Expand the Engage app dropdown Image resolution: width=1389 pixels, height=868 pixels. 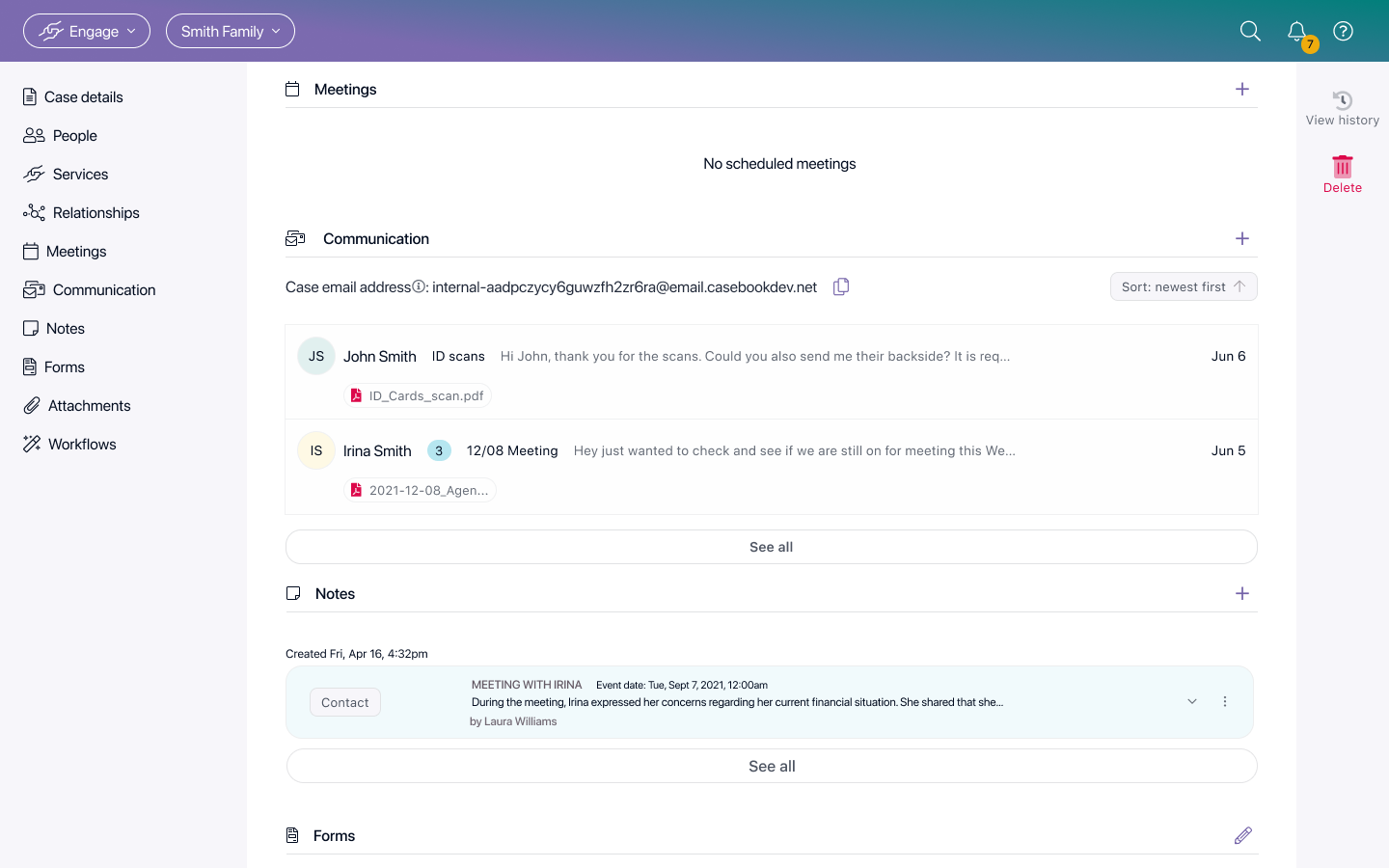coord(87,31)
